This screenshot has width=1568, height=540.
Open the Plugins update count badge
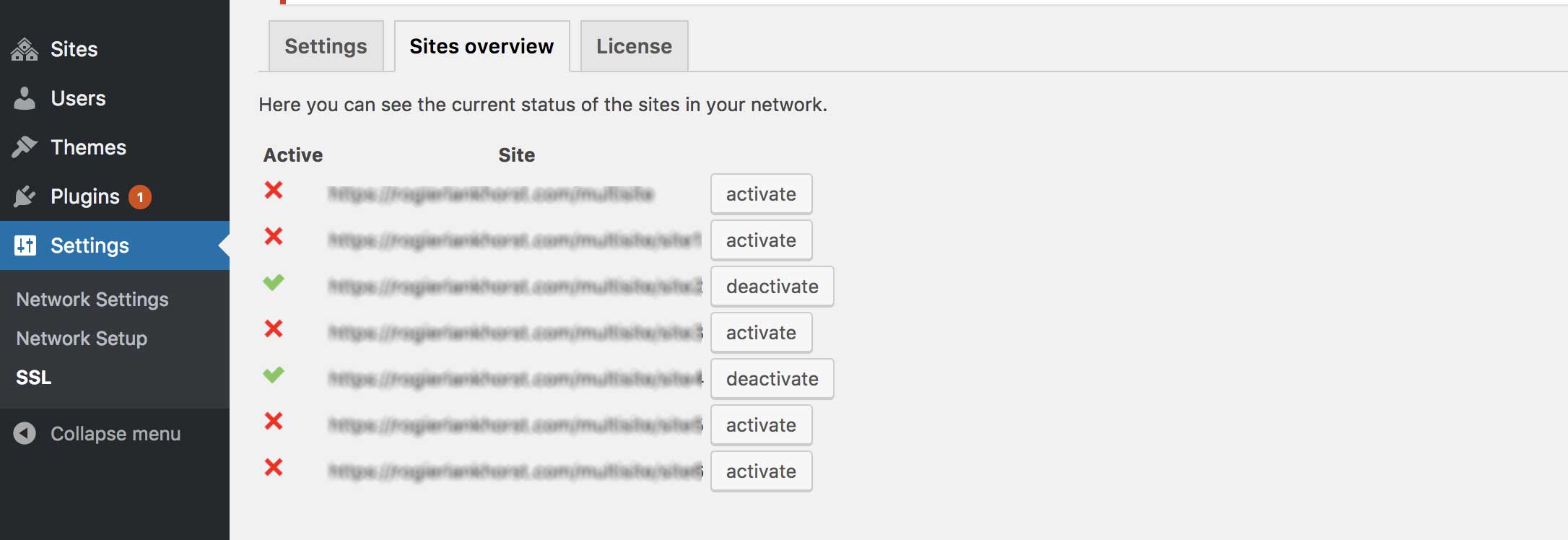pos(139,196)
